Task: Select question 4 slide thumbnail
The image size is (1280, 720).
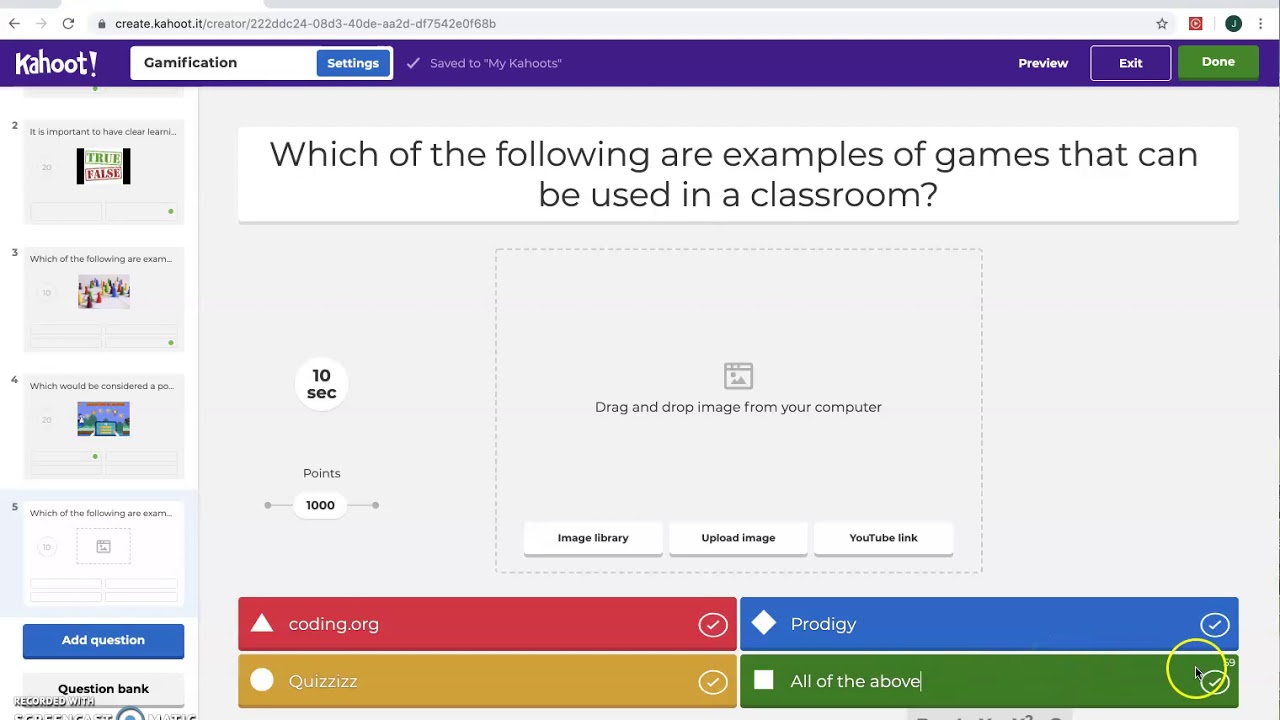Action: (104, 425)
